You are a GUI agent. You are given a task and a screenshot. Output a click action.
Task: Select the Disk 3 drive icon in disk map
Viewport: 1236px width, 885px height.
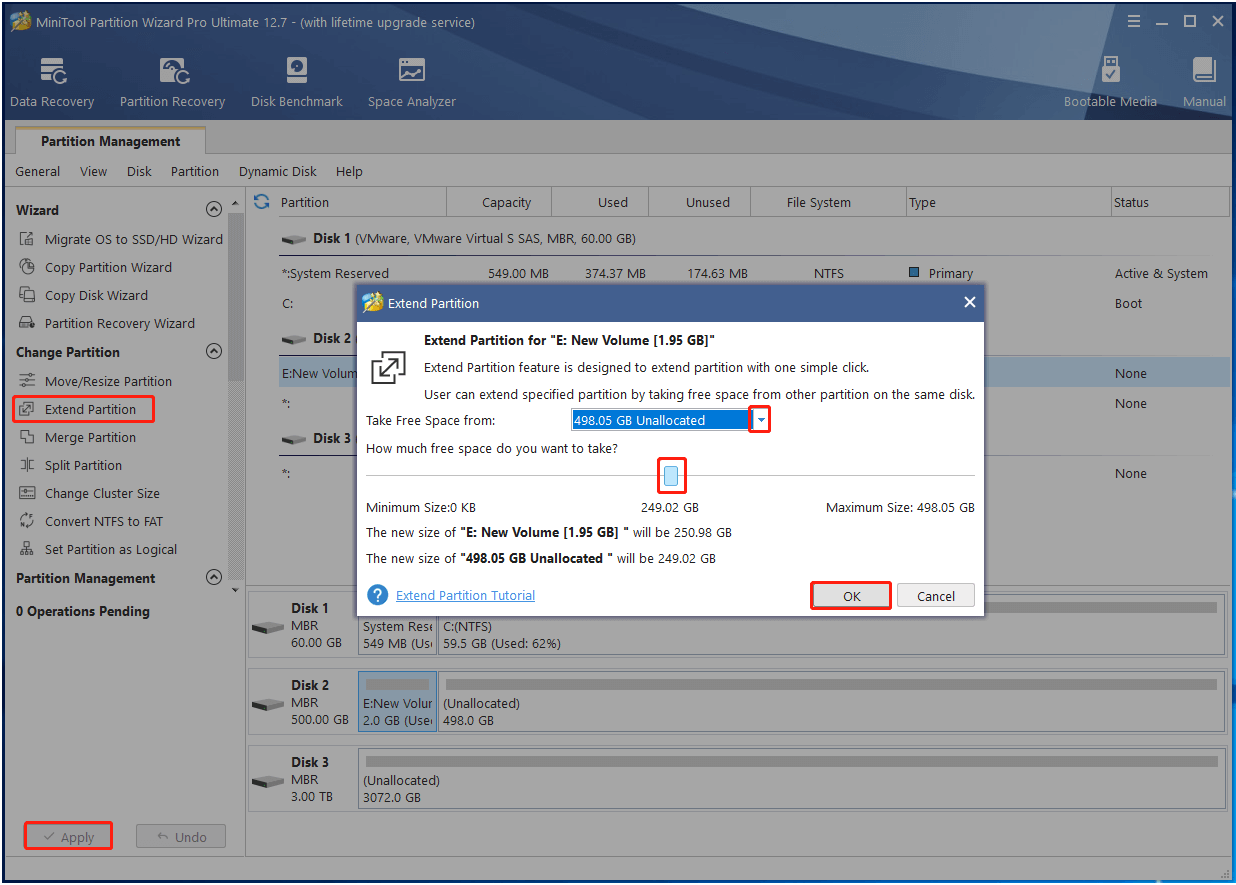click(269, 782)
